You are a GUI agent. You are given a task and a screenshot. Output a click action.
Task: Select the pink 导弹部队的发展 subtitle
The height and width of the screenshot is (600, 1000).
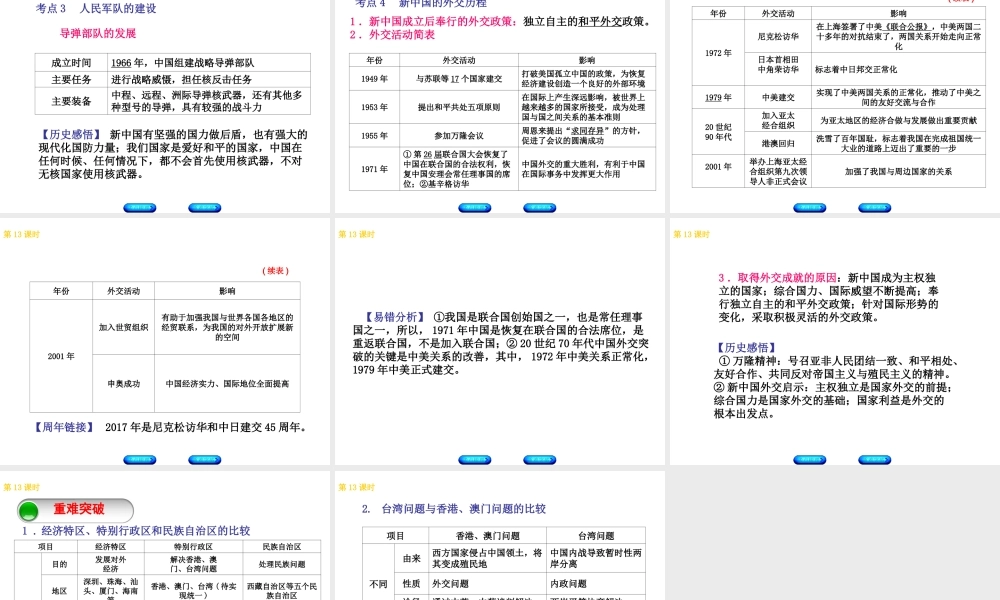(98, 33)
